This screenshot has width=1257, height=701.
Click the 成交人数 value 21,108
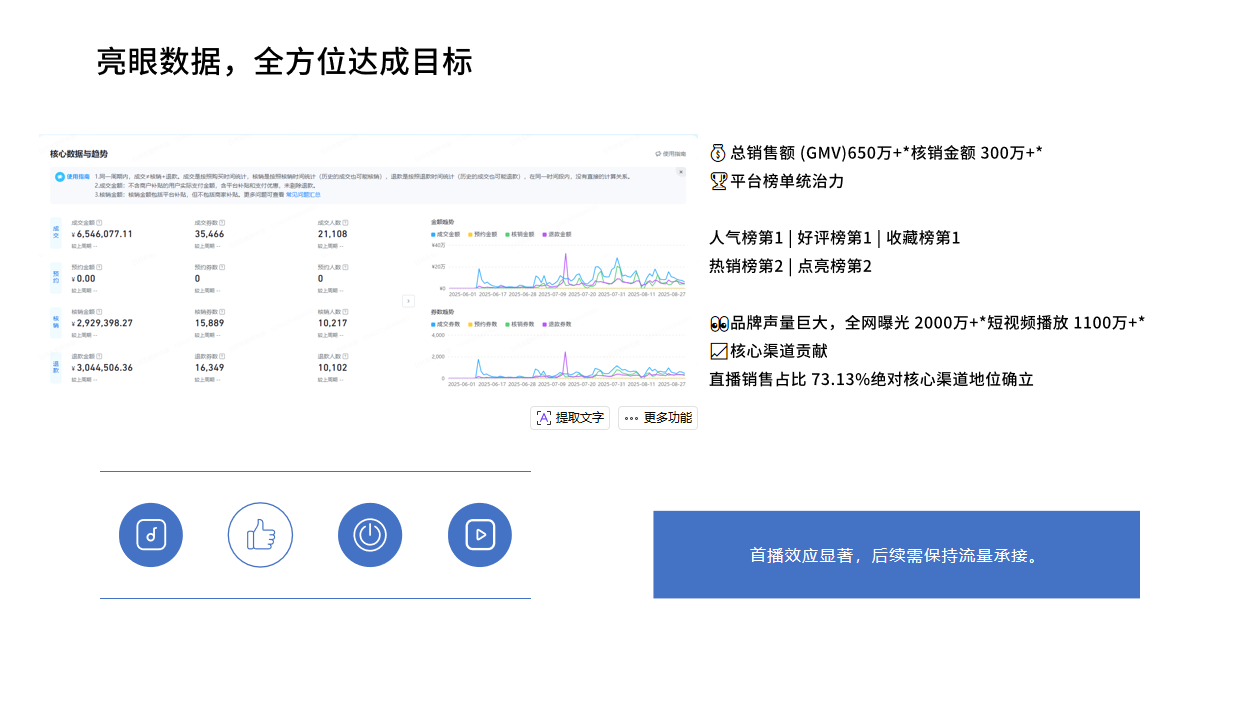[x=333, y=234]
